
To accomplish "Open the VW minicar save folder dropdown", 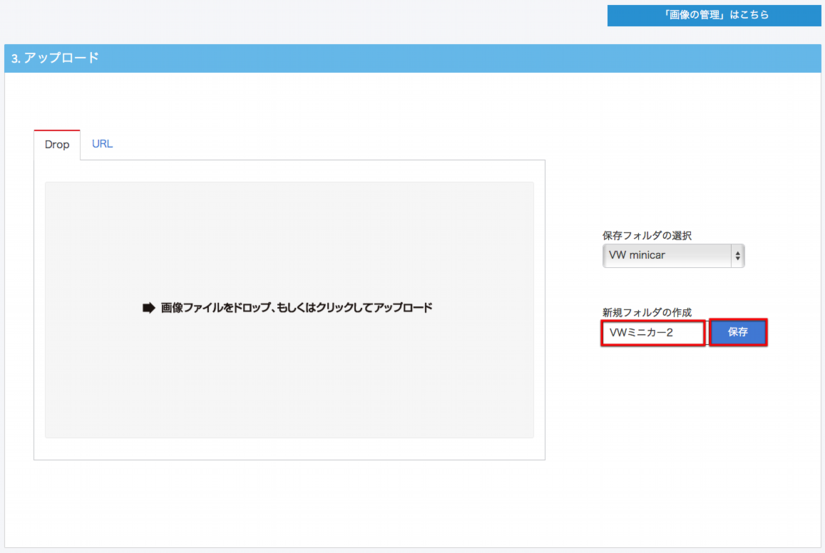I will [672, 256].
